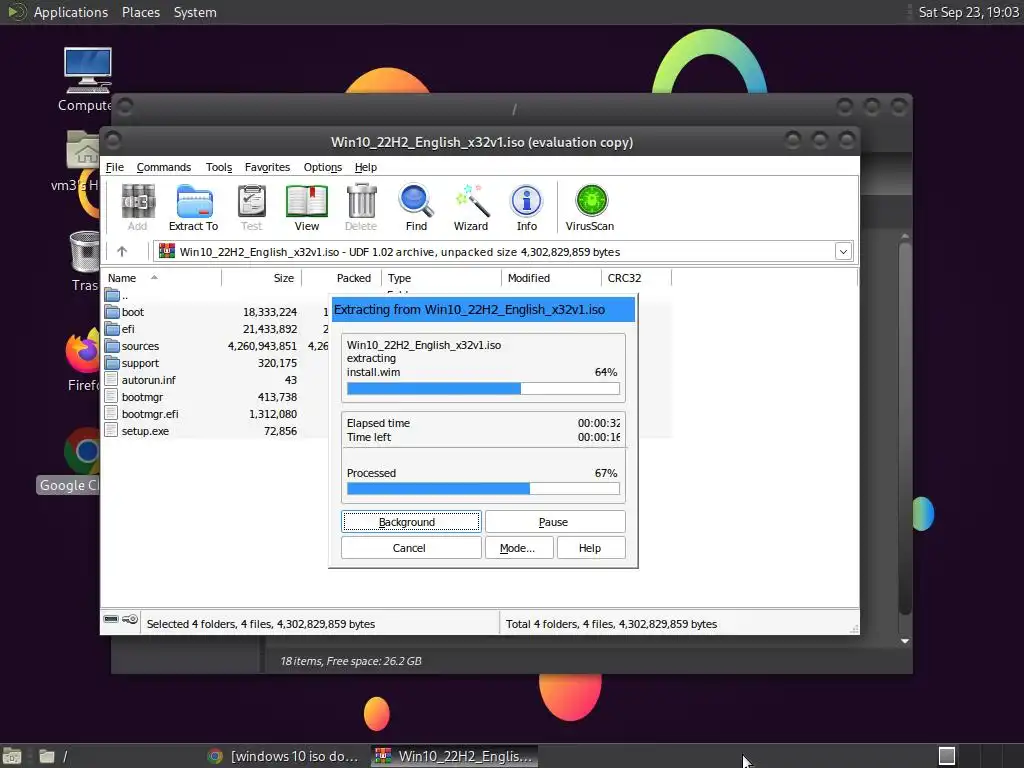Sort by the Name column header
Screen dimensions: 1024x768
click(162, 278)
